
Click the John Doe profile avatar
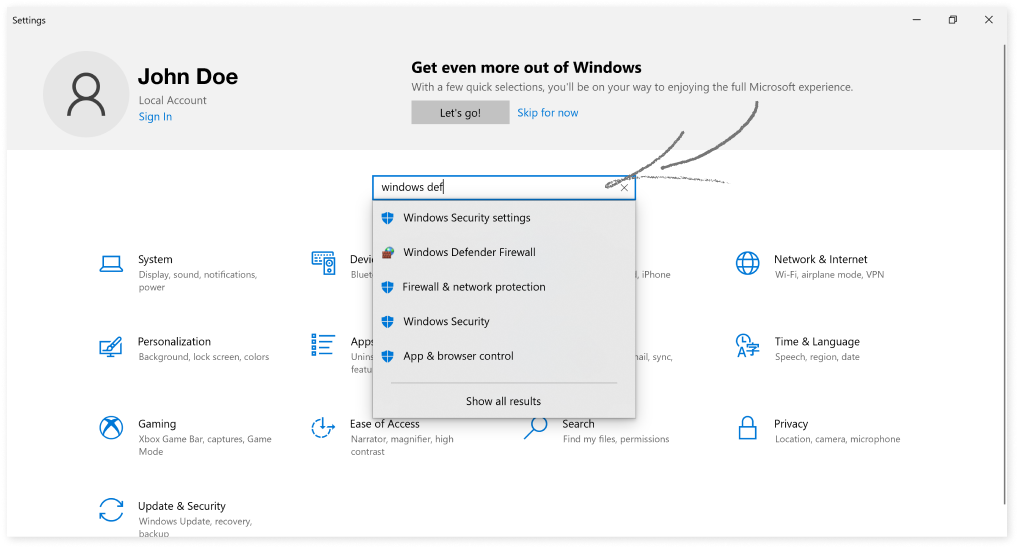coord(85,95)
